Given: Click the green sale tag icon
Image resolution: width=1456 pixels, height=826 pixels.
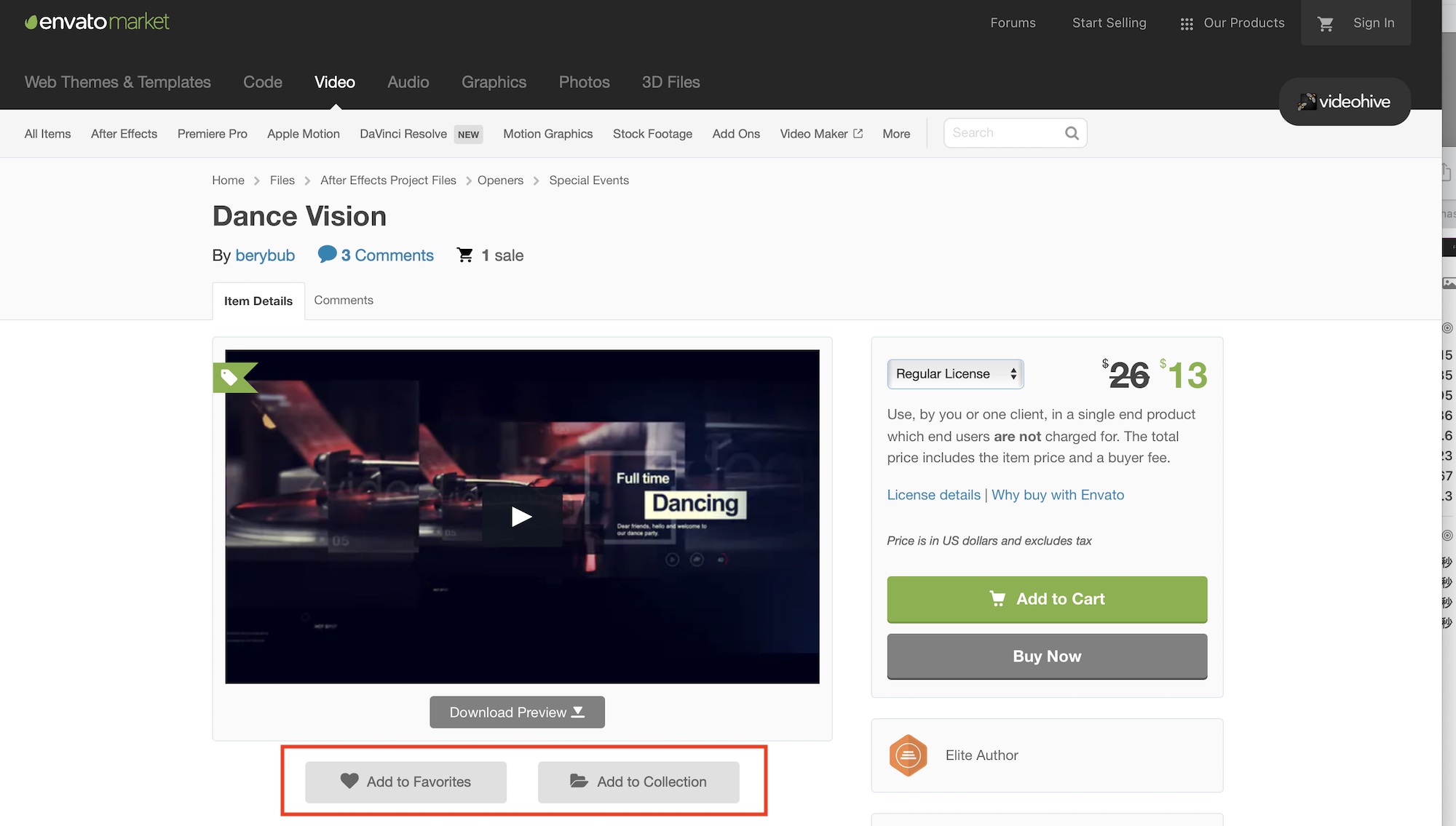Looking at the screenshot, I should 231,377.
